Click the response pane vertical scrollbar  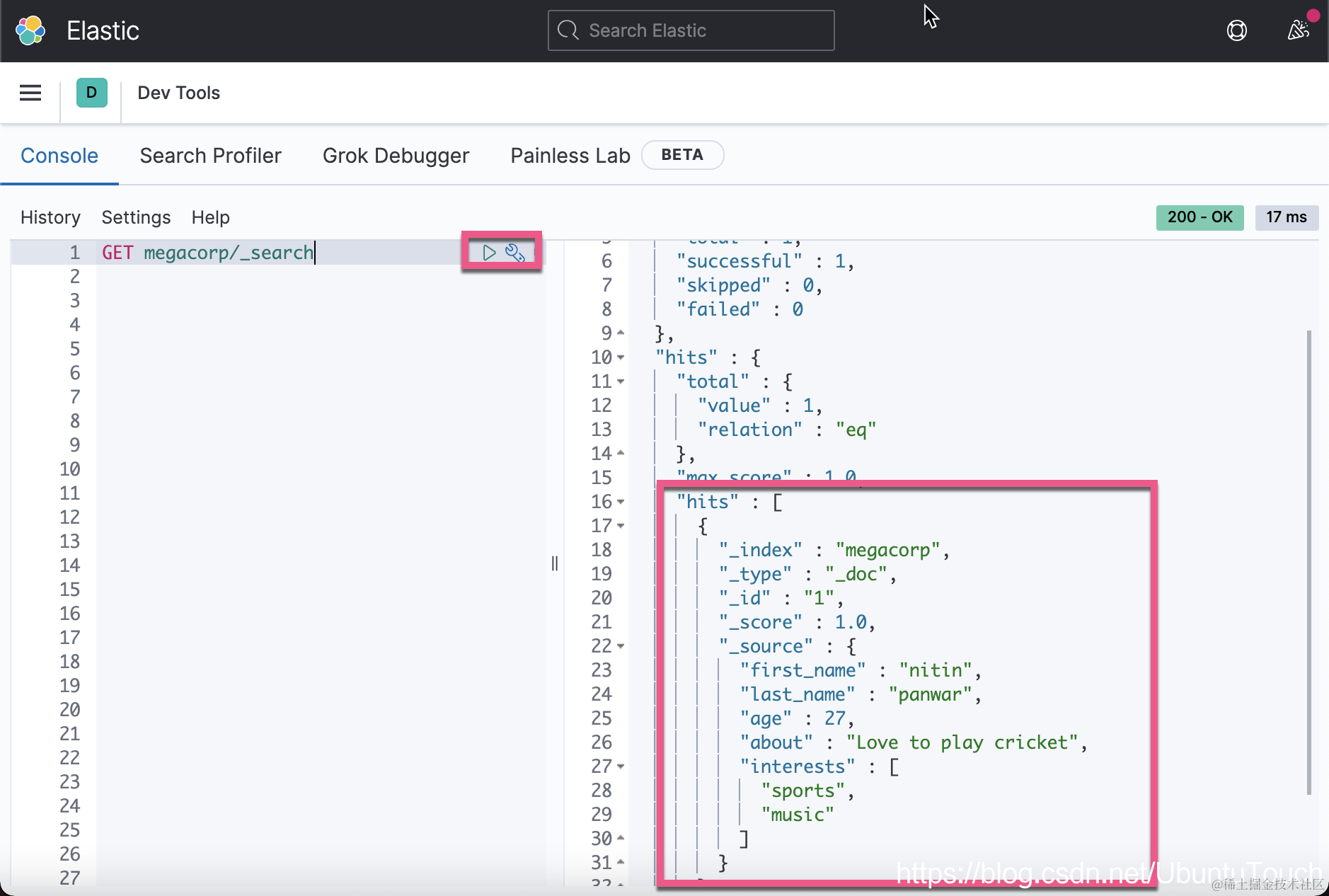pyautogui.click(x=1309, y=563)
